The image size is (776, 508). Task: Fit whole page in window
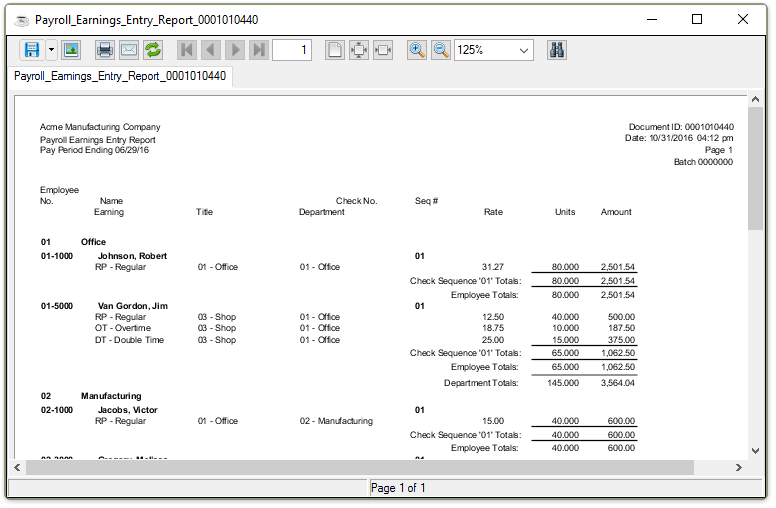(359, 50)
